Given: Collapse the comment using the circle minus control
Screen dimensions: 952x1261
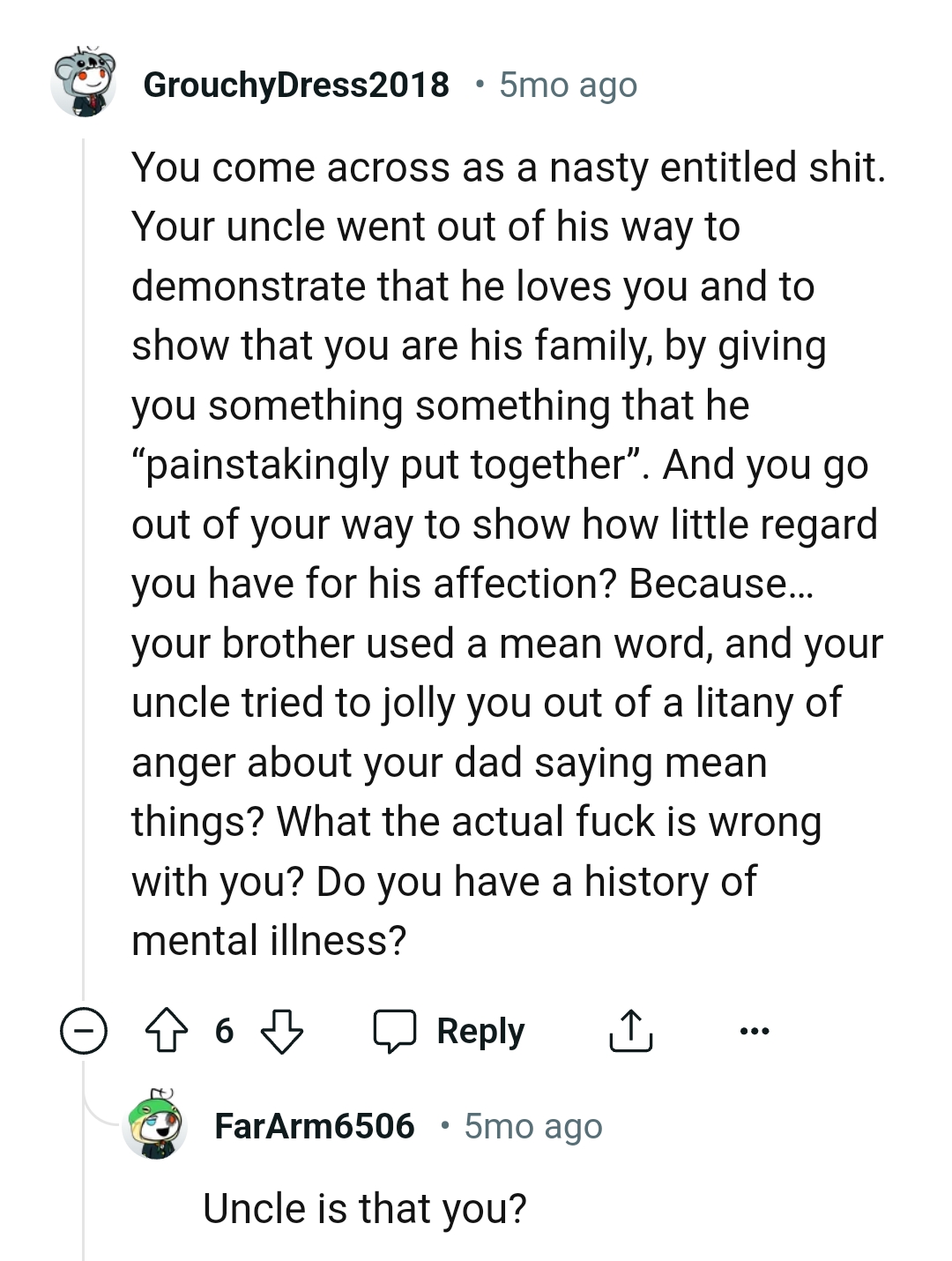Looking at the screenshot, I should point(84,1030).
